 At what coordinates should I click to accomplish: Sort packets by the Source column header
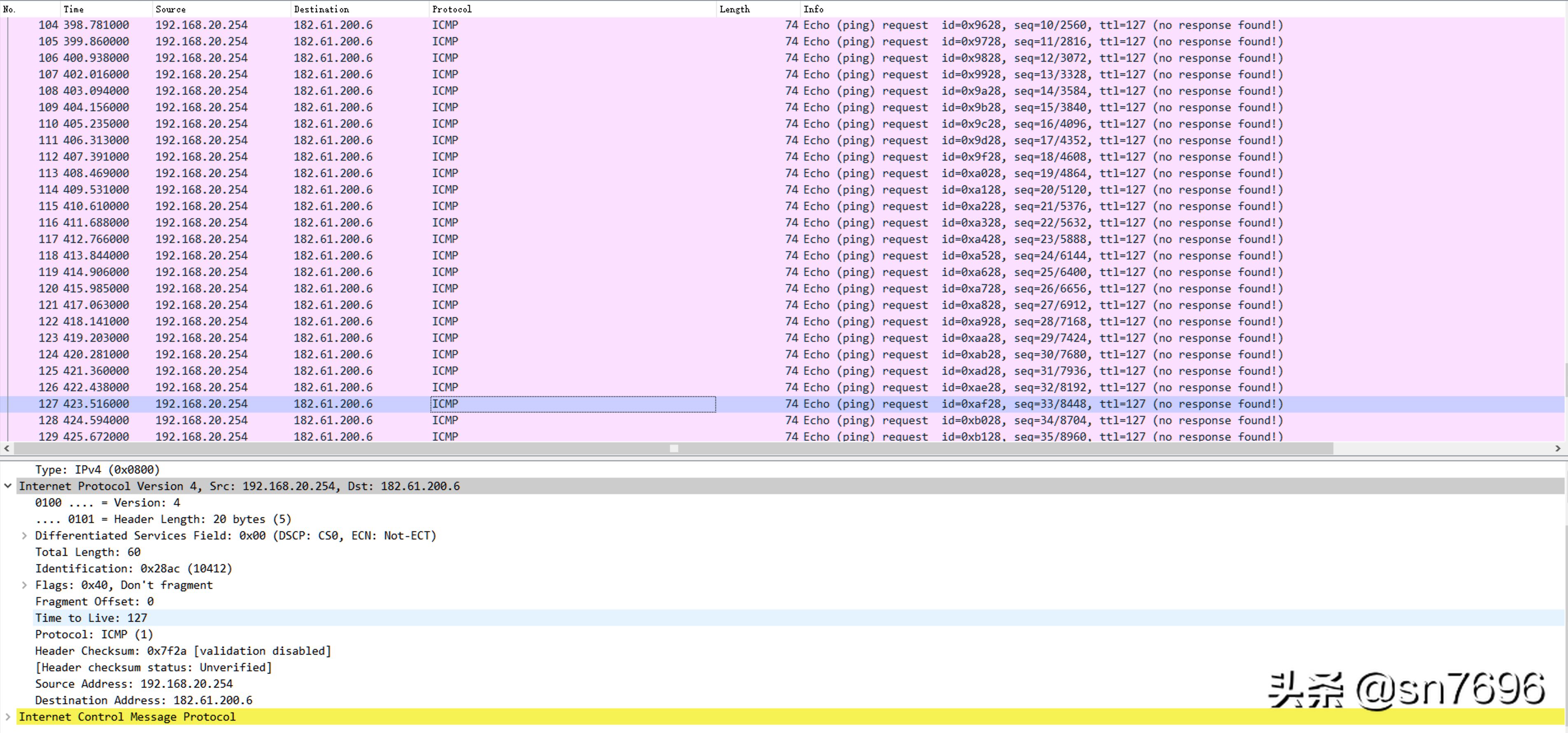coord(221,9)
